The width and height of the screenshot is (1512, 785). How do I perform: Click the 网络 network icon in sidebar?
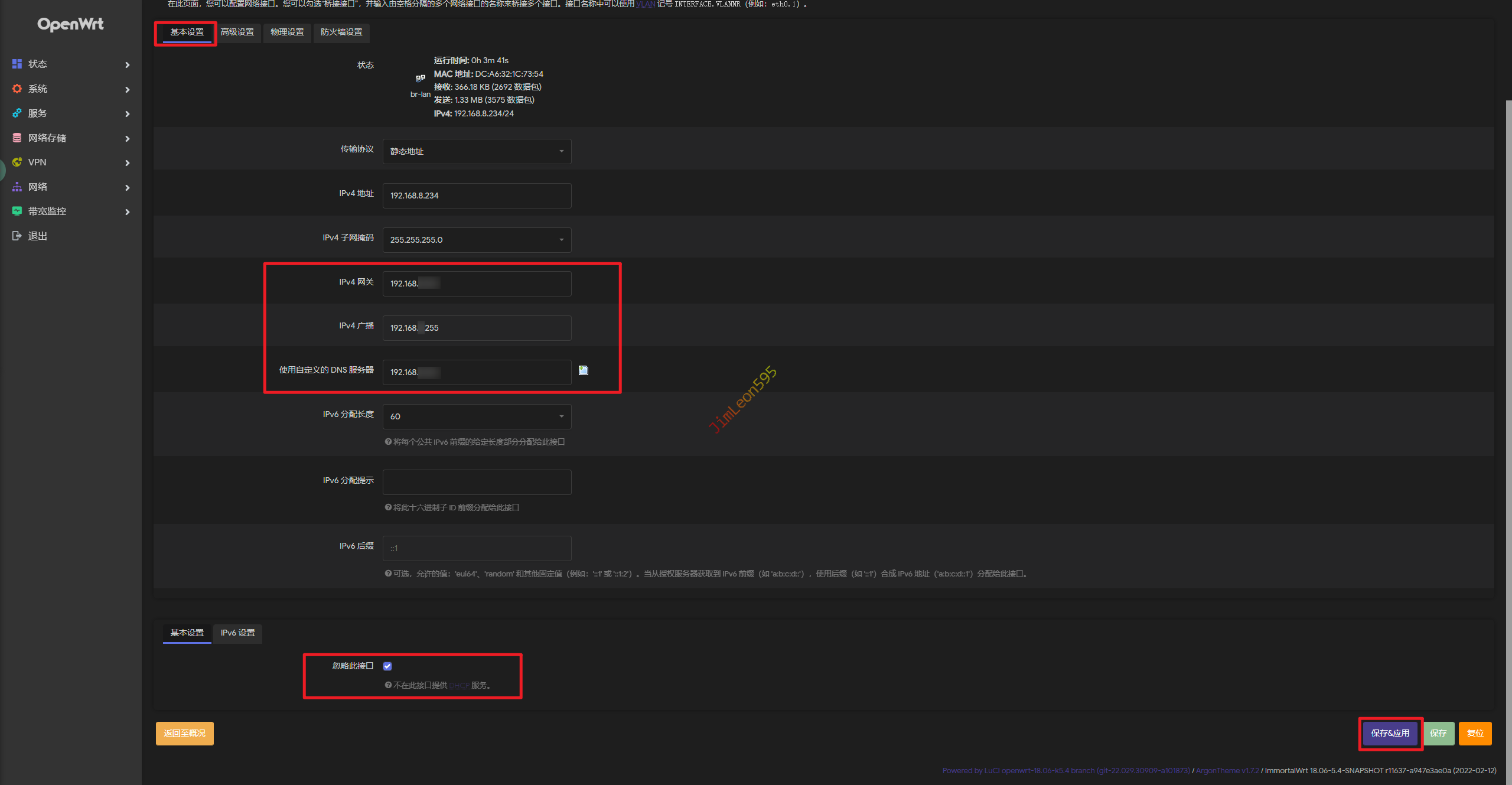point(17,187)
